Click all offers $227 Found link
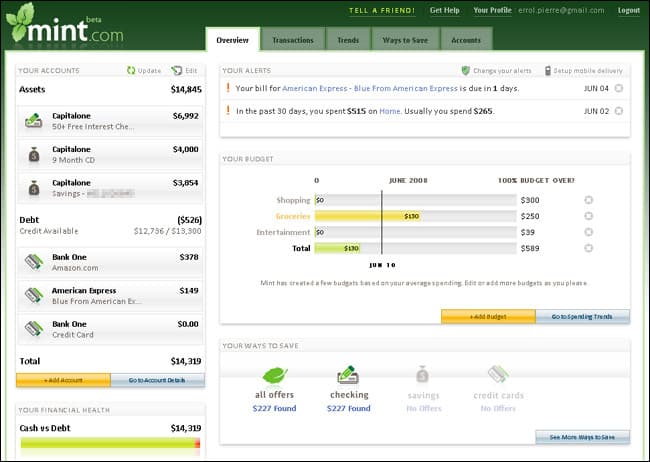 274,408
